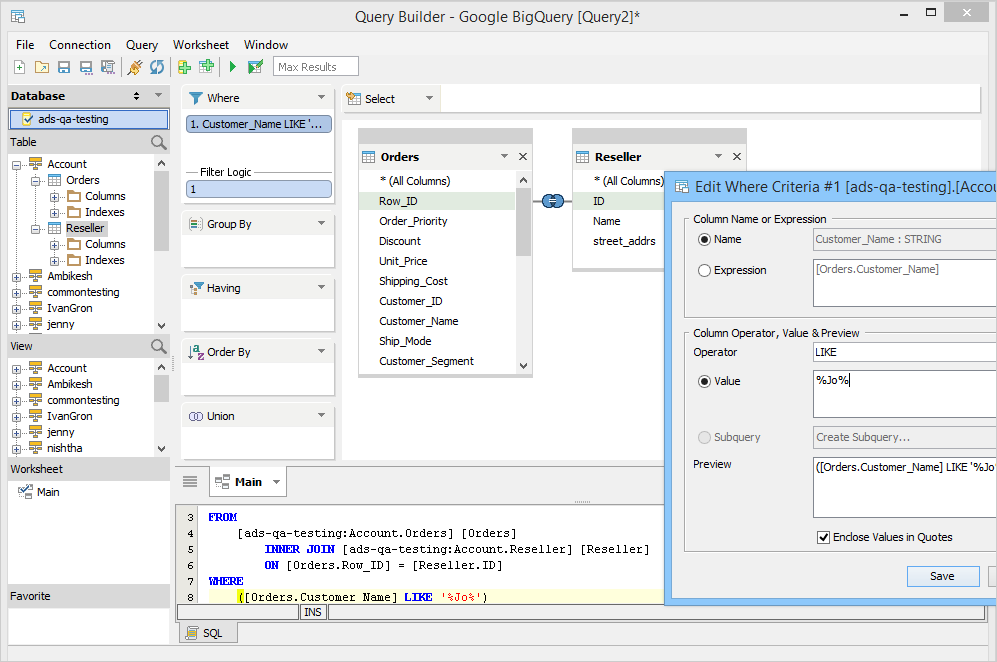The height and width of the screenshot is (662, 997).
Task: Click the Max Results input field
Action: pyautogui.click(x=316, y=67)
